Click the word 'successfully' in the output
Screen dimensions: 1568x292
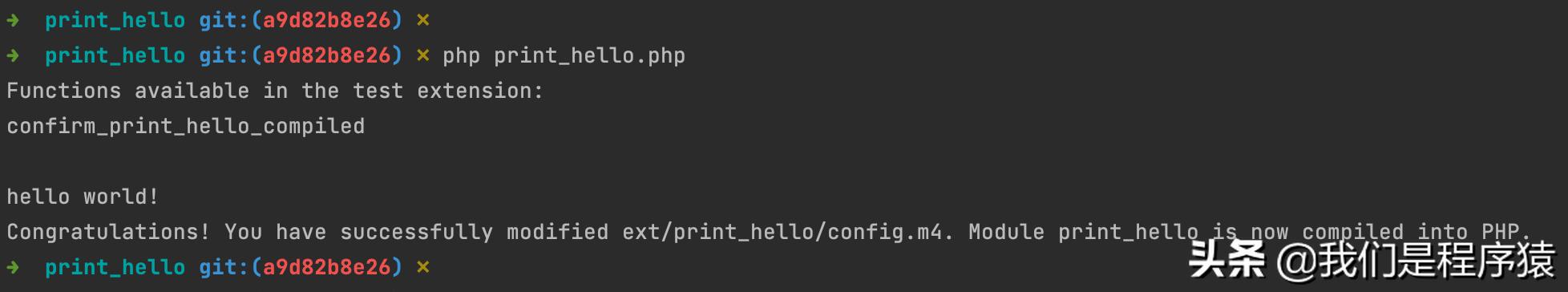click(x=416, y=233)
